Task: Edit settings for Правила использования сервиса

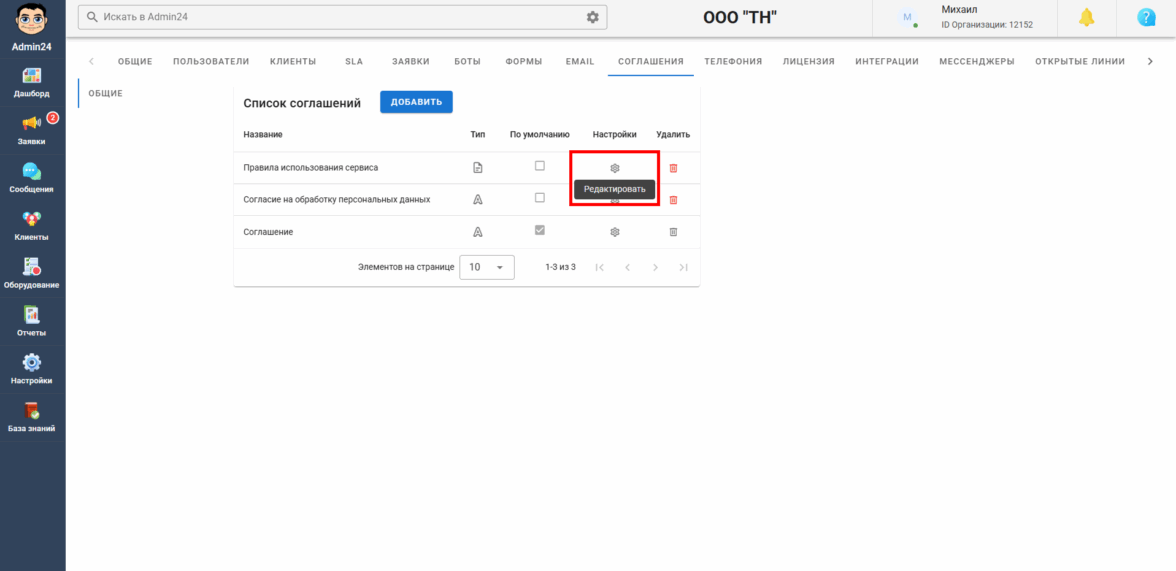Action: (x=614, y=168)
